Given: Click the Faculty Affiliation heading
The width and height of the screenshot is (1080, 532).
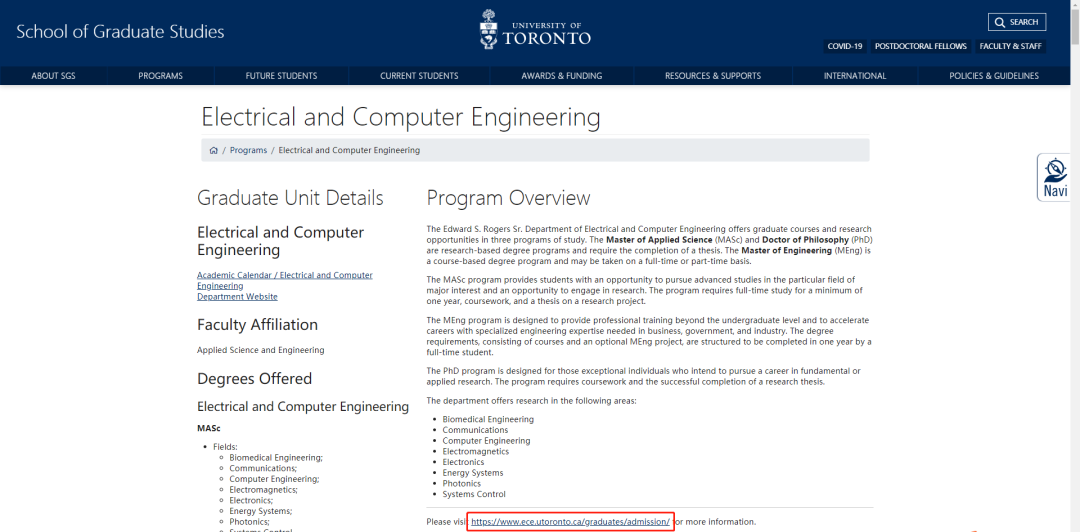Looking at the screenshot, I should coord(258,325).
